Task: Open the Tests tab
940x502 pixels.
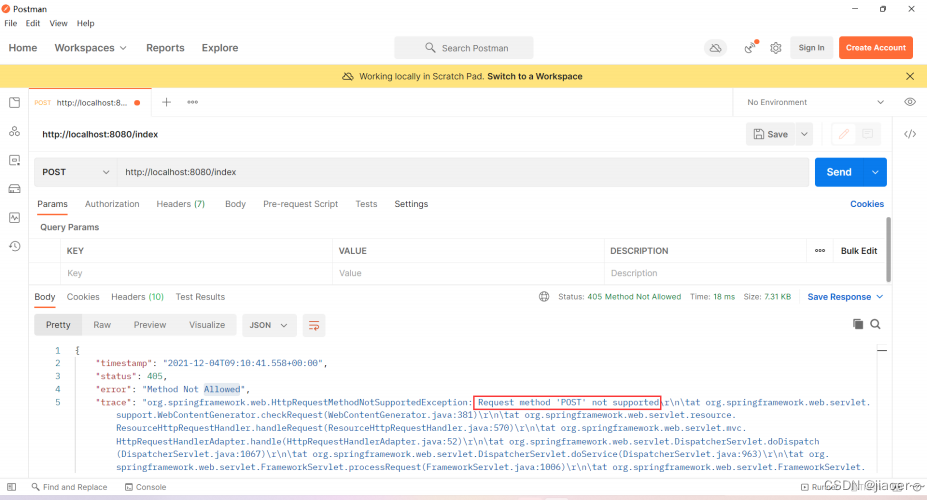Action: 366,205
